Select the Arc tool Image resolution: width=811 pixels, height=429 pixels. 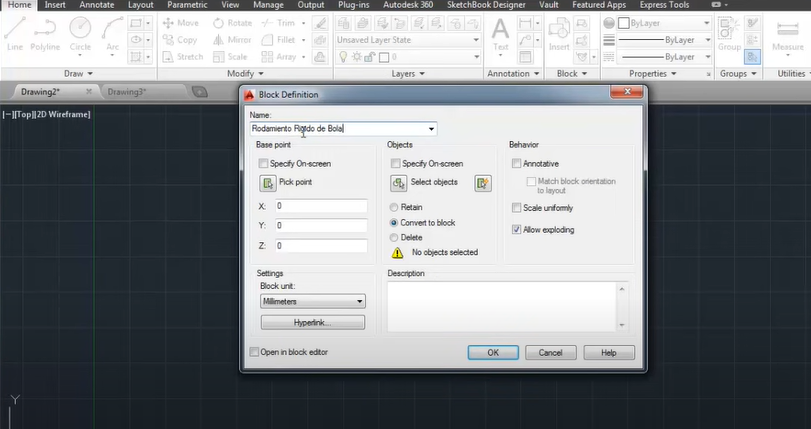point(113,34)
